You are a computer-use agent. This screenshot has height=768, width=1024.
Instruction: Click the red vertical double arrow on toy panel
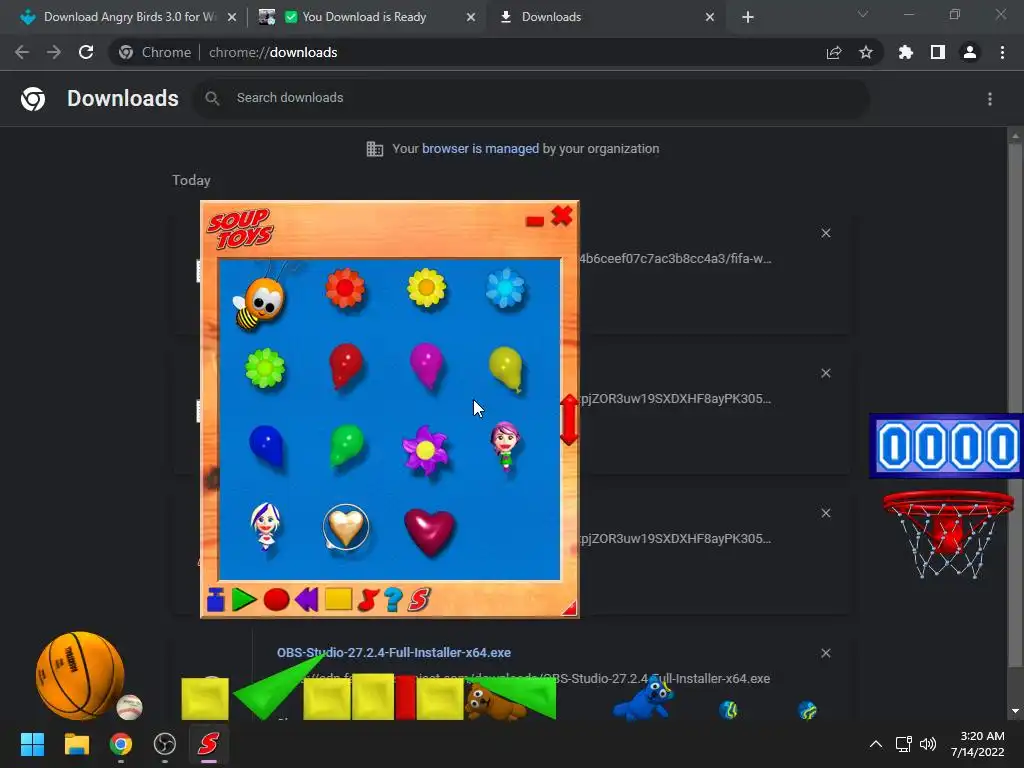coord(569,420)
